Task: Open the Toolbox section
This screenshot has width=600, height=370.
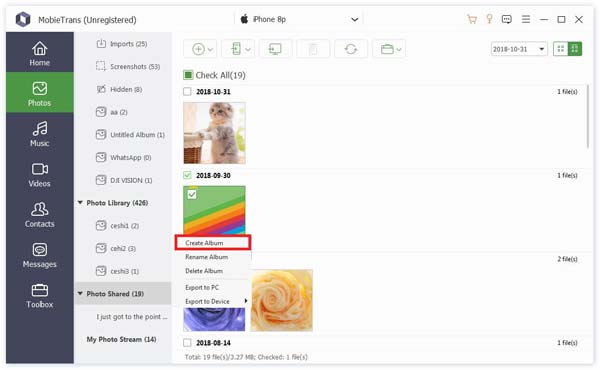Action: click(x=40, y=296)
